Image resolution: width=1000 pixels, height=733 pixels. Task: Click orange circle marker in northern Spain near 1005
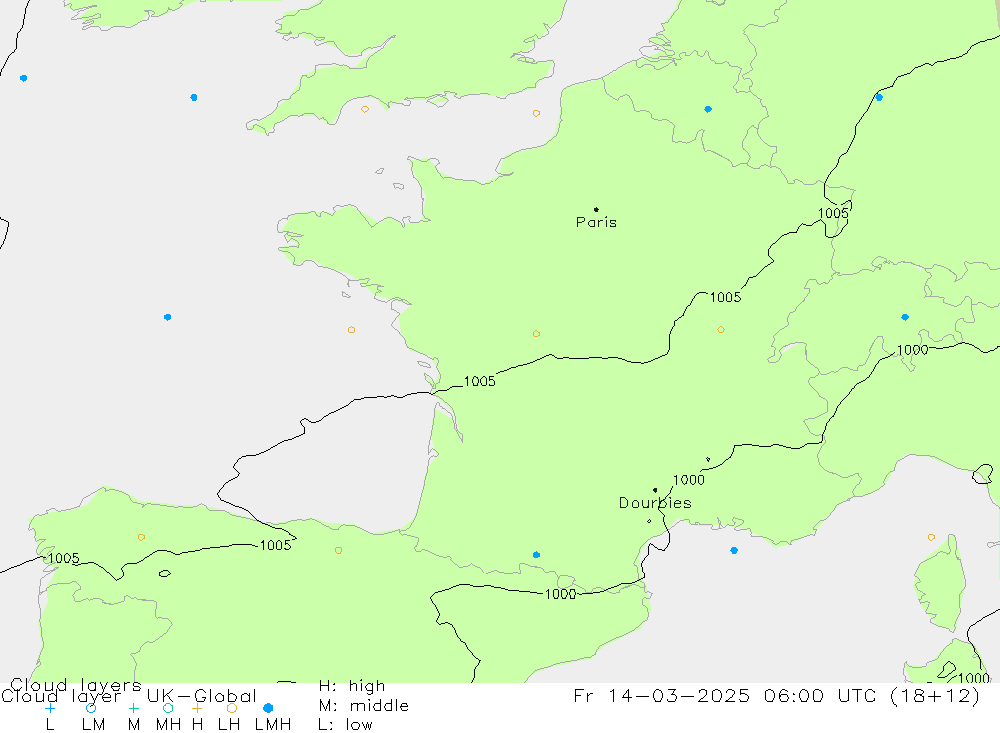(x=338, y=551)
